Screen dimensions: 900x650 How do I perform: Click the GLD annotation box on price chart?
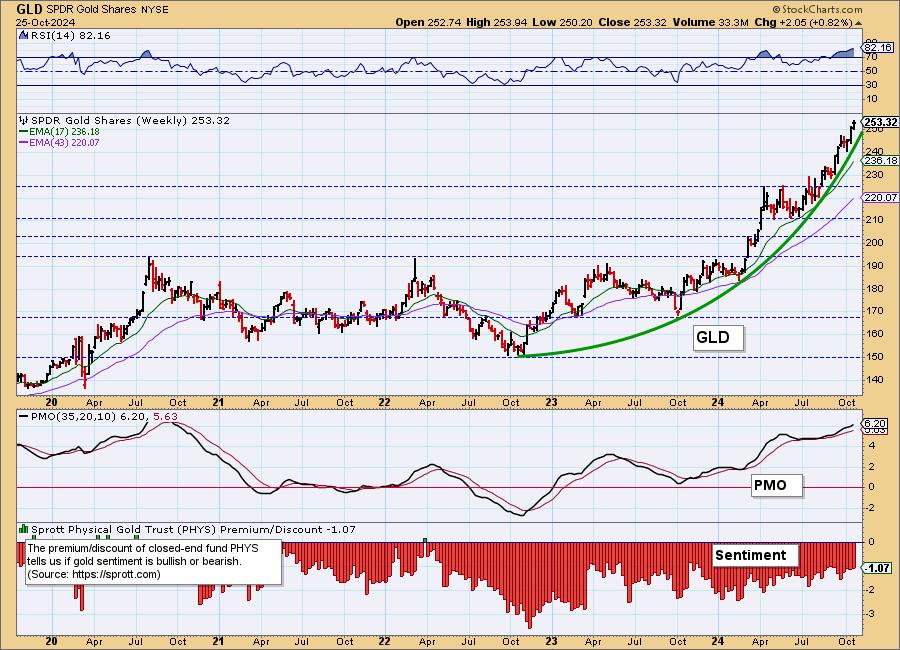point(718,338)
